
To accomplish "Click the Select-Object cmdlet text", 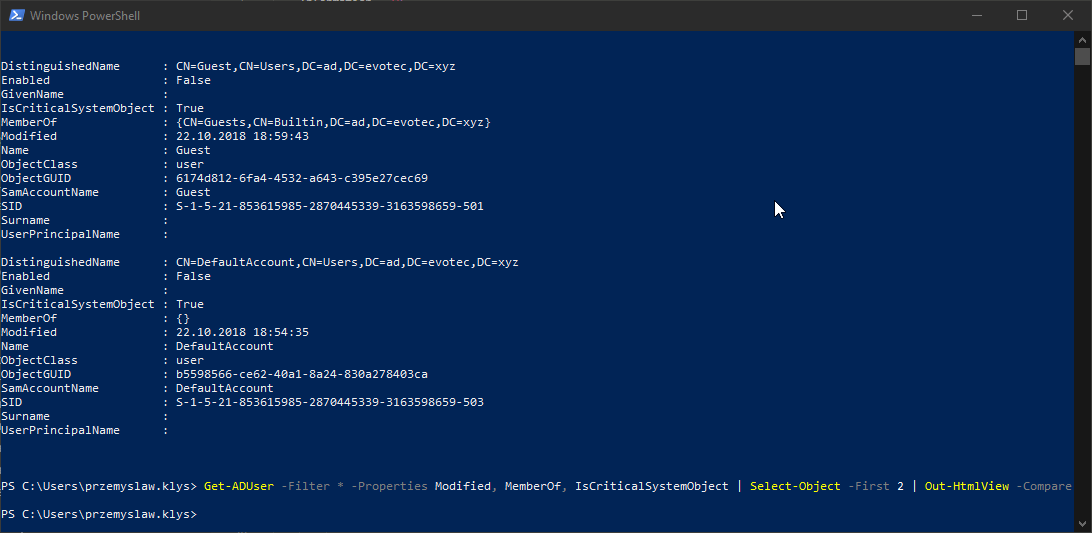I will coord(794,486).
